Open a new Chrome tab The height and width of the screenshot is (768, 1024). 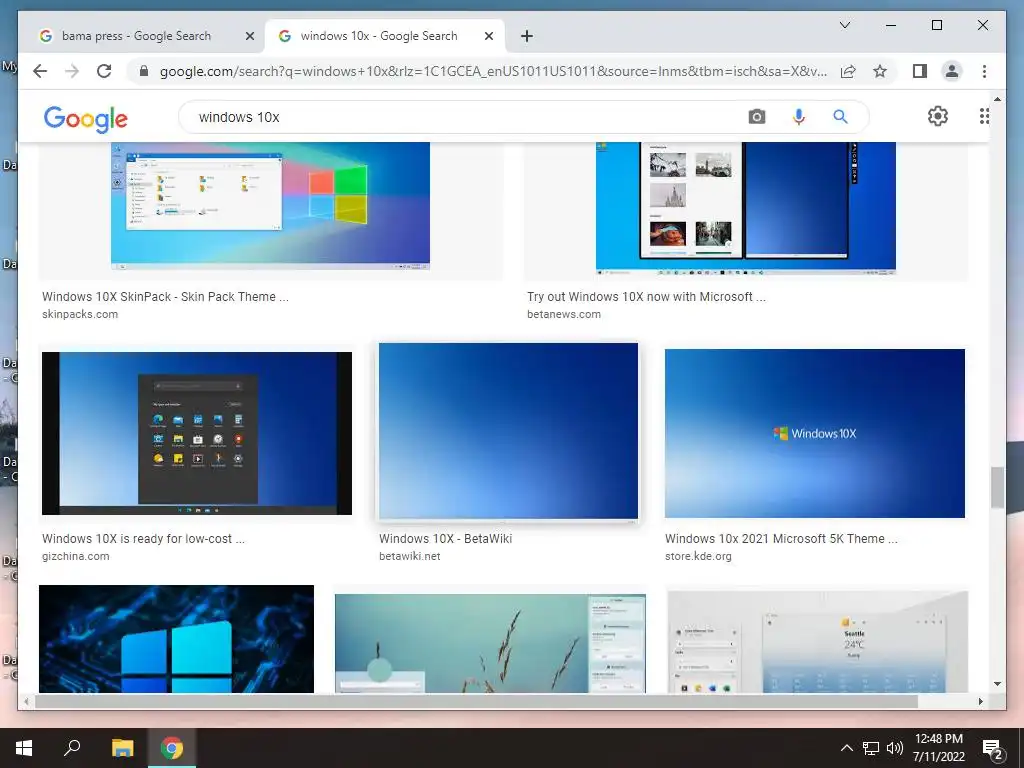(526, 37)
